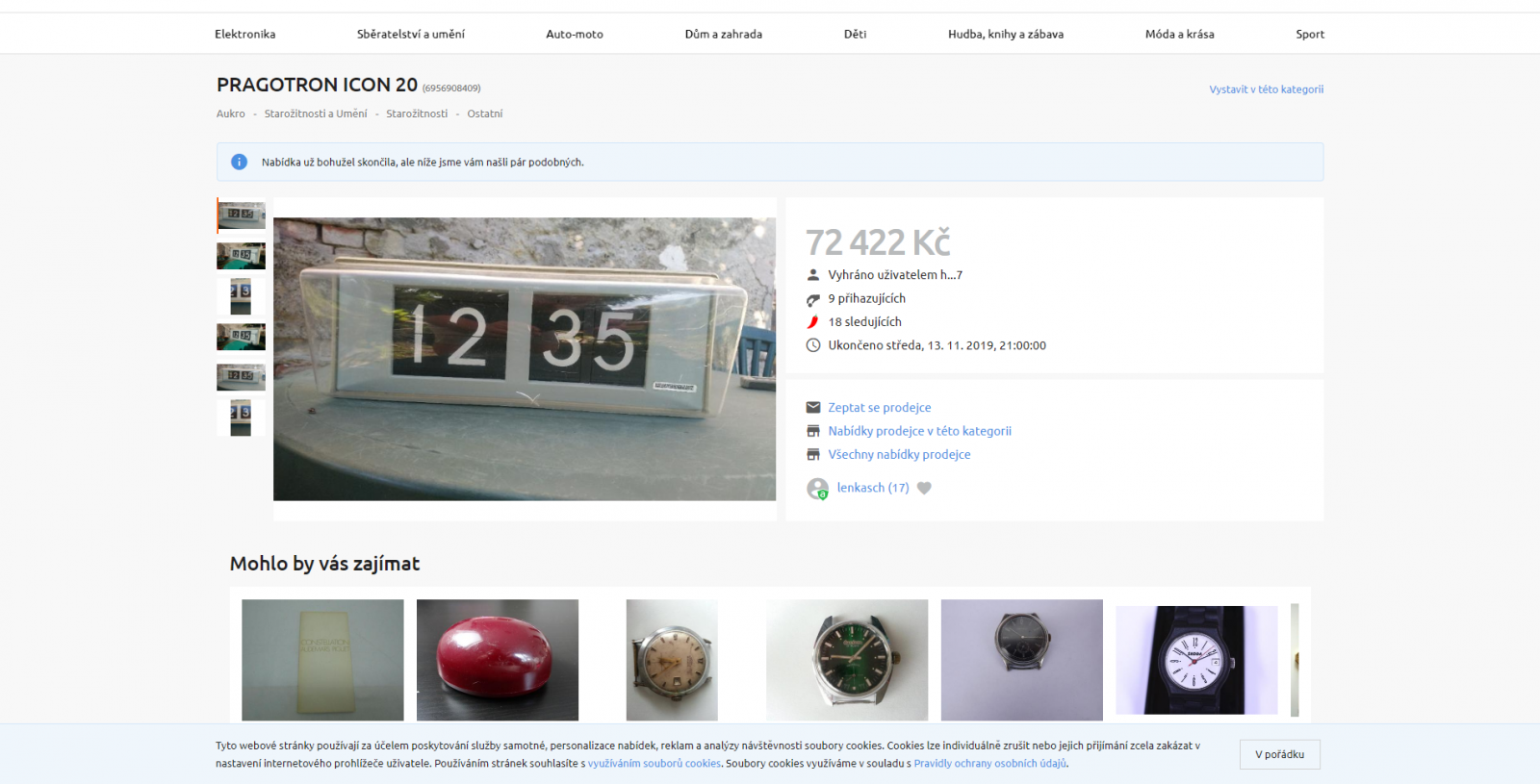Click the bidders gavel icon
Screen dimensions: 1540x784
click(x=813, y=299)
